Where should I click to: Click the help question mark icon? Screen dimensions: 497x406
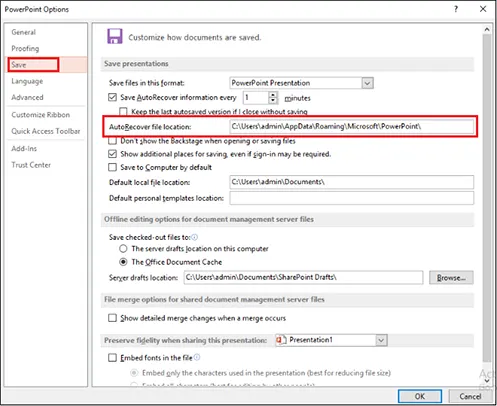pos(456,9)
